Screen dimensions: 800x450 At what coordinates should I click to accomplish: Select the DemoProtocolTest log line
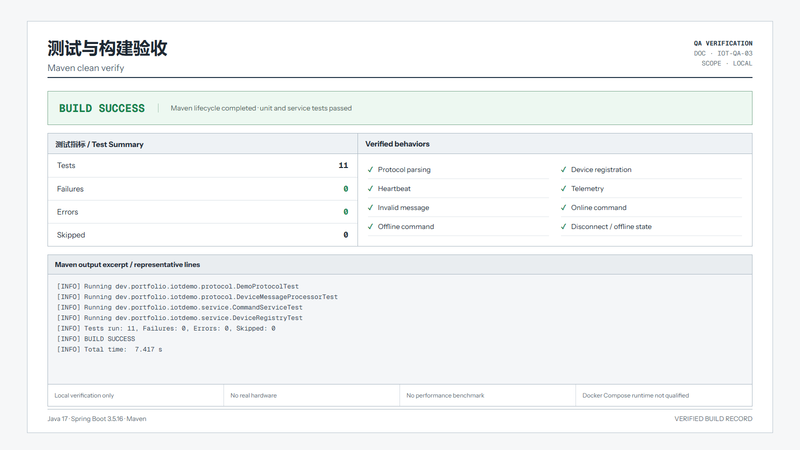pos(178,287)
